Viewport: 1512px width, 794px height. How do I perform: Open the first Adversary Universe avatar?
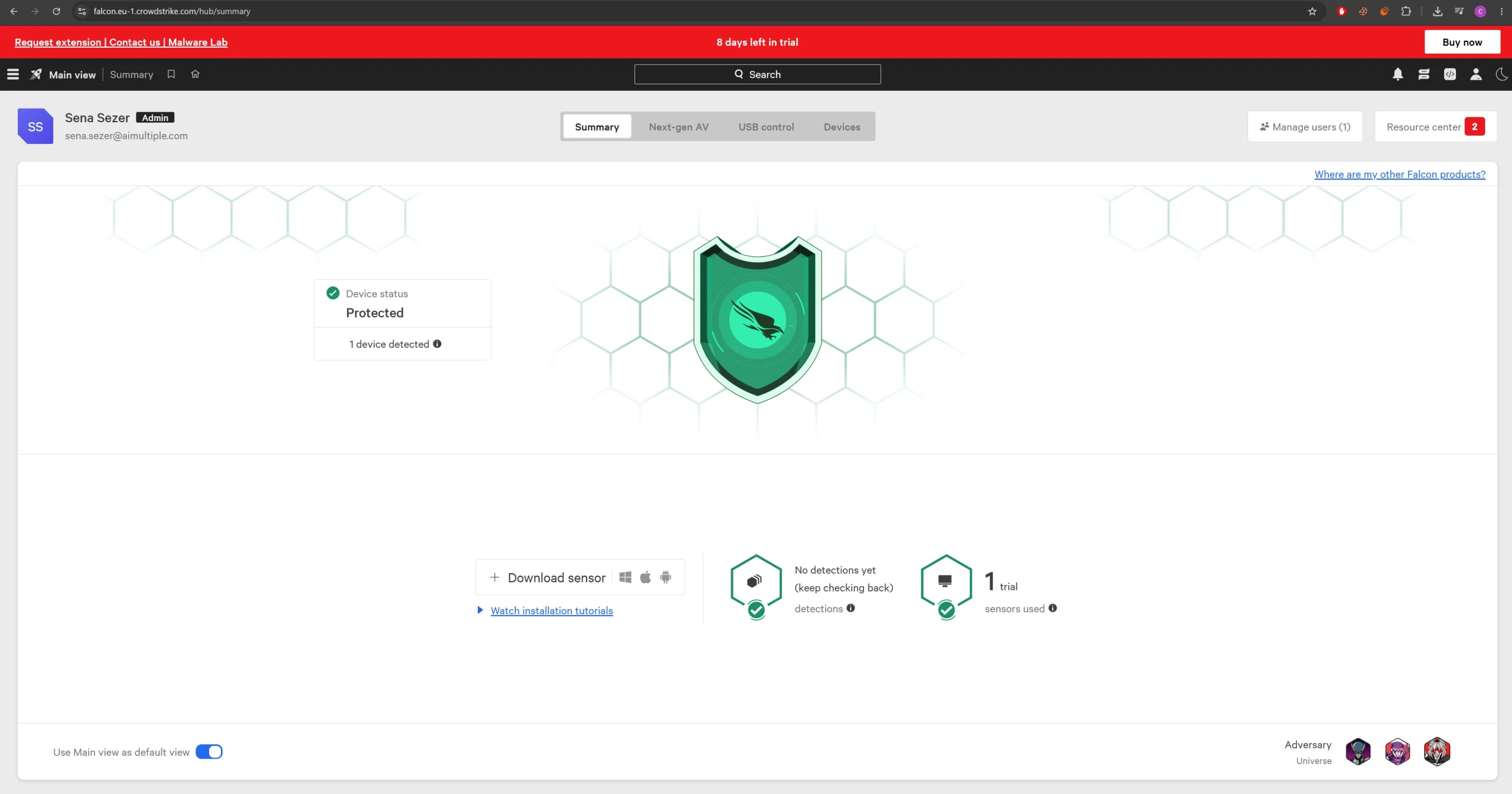[x=1358, y=751]
